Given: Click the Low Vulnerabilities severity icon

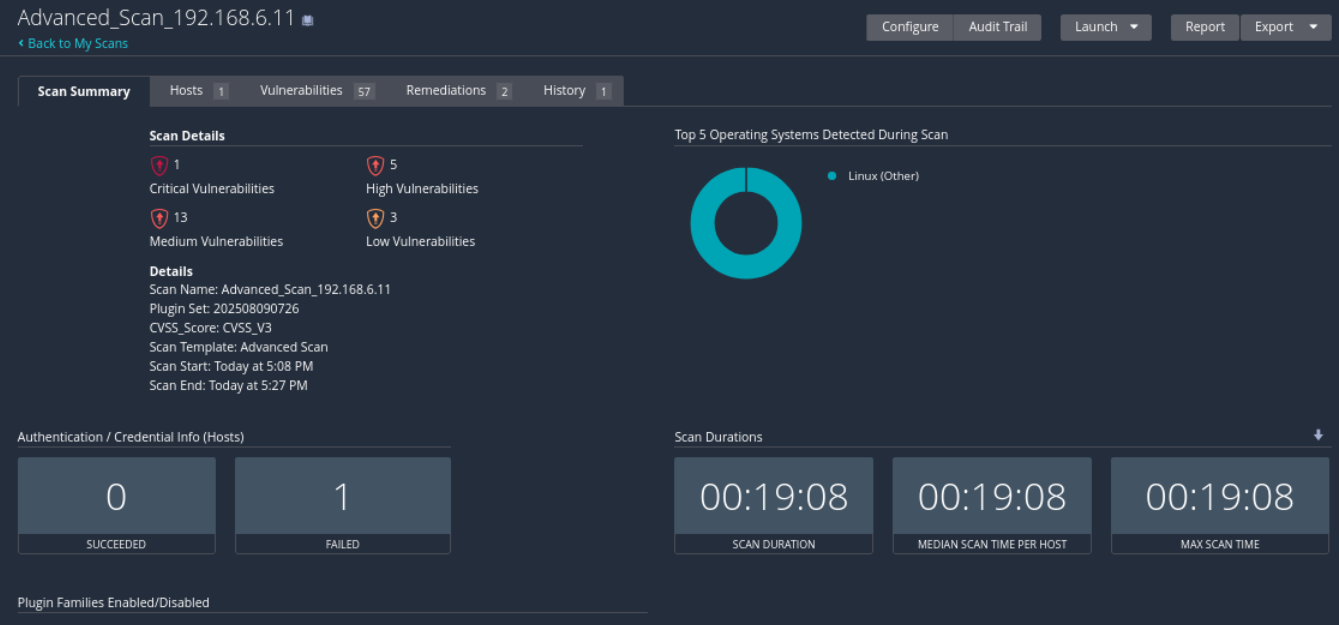Looking at the screenshot, I should 375,218.
